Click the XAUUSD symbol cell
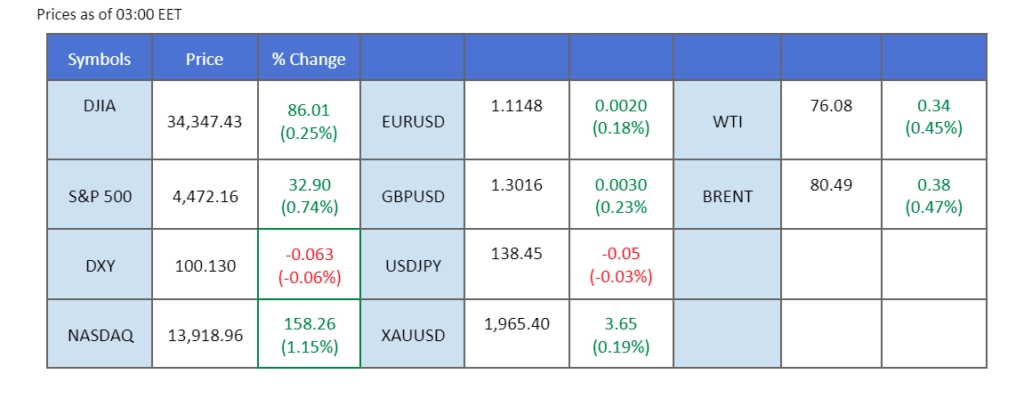The width and height of the screenshot is (1024, 407). pos(413,336)
